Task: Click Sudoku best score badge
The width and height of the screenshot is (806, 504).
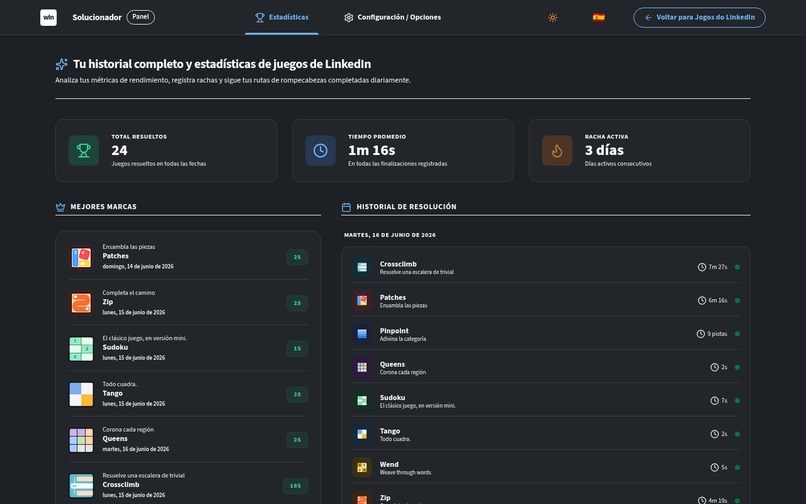Action: 297,349
